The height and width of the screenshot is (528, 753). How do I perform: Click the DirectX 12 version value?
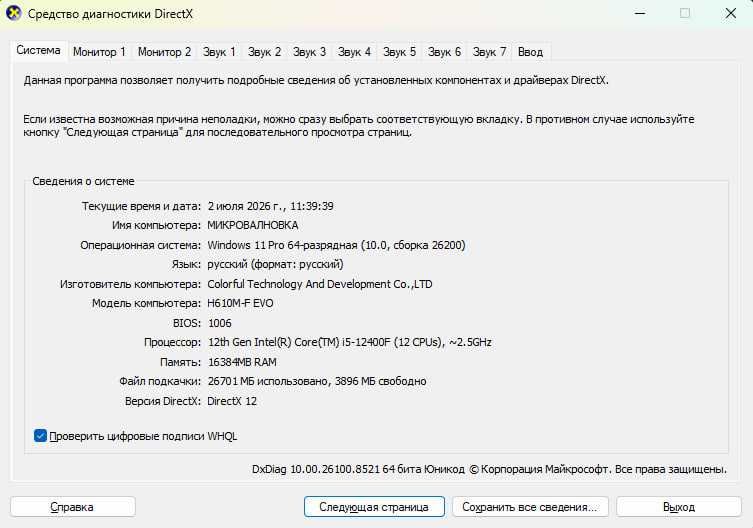(232, 401)
